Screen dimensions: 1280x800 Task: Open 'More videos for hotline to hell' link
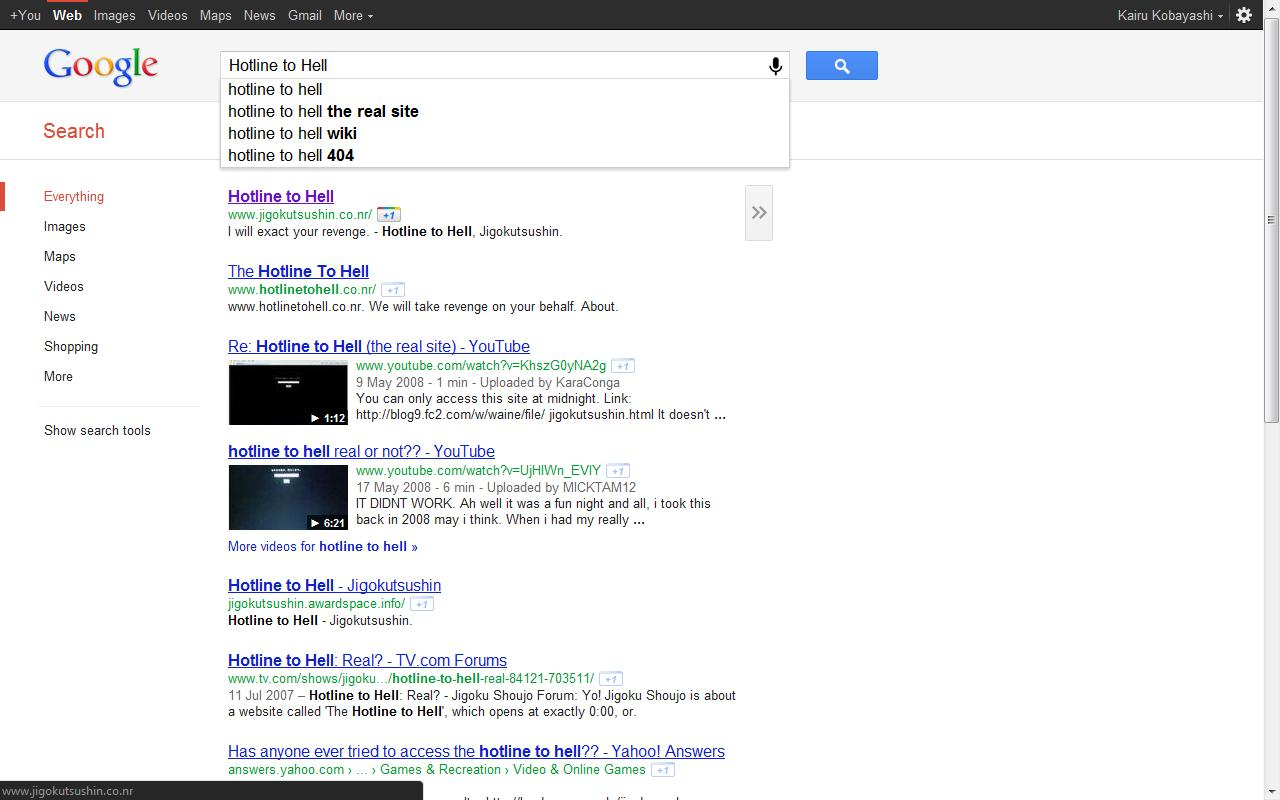[322, 547]
